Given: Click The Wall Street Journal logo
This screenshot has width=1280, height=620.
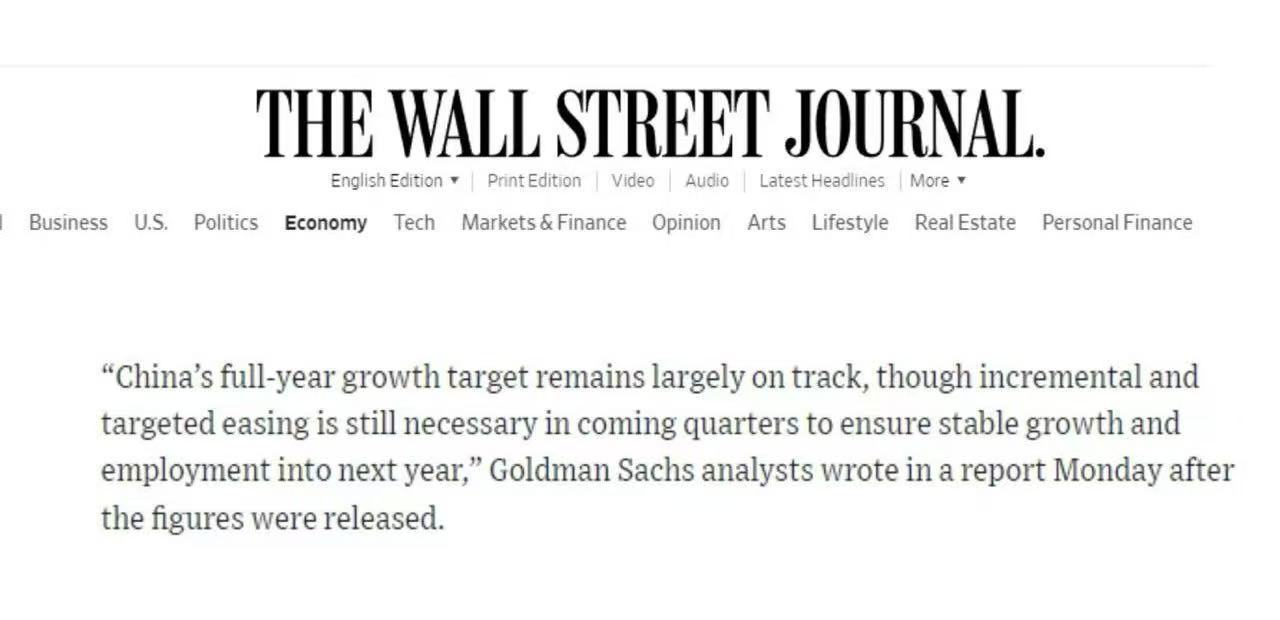Looking at the screenshot, I should (x=650, y=123).
